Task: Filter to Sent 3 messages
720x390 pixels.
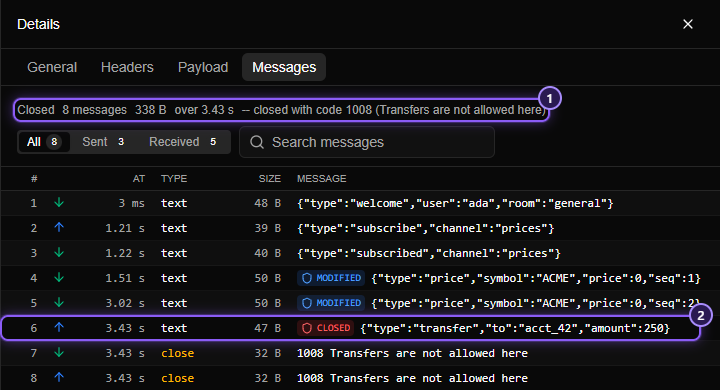Action: coord(103,142)
